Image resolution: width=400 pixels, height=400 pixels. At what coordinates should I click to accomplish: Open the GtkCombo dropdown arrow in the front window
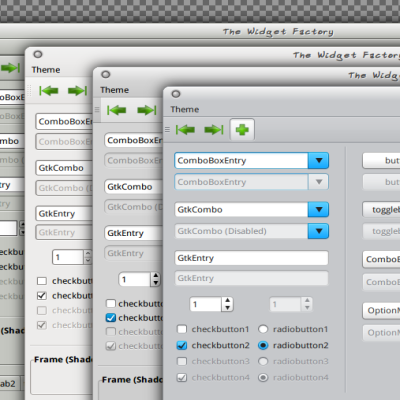point(319,210)
